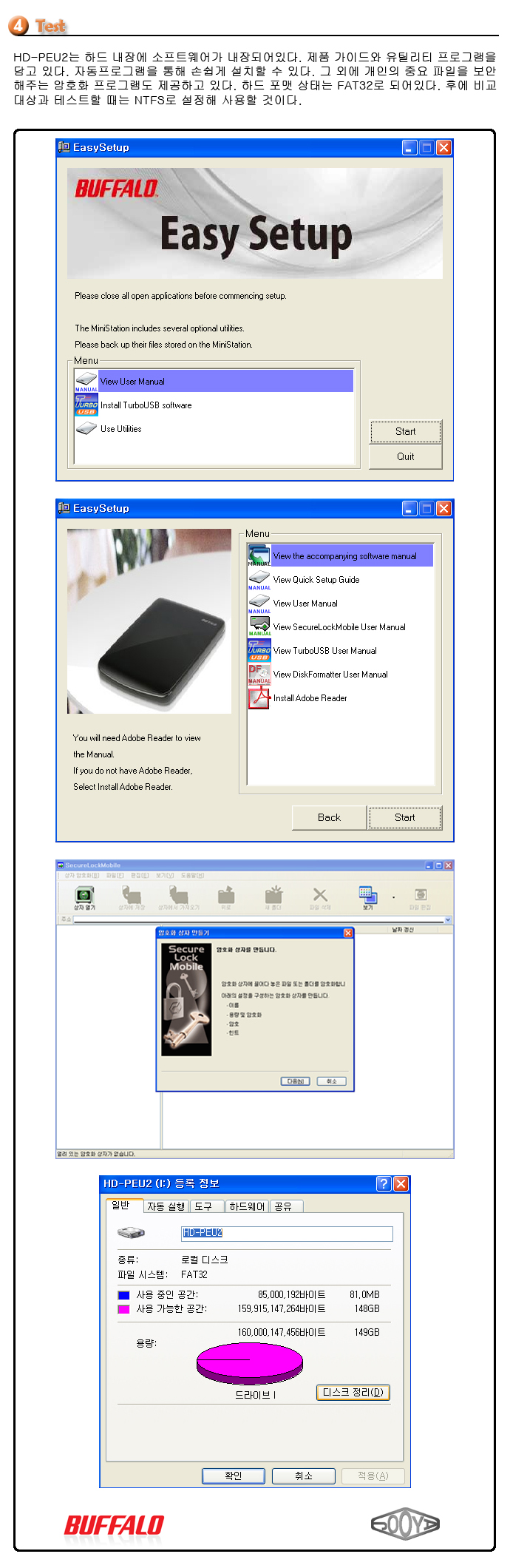Click the Back button in EasySetup
The height and width of the screenshot is (1568, 510).
coord(329,817)
